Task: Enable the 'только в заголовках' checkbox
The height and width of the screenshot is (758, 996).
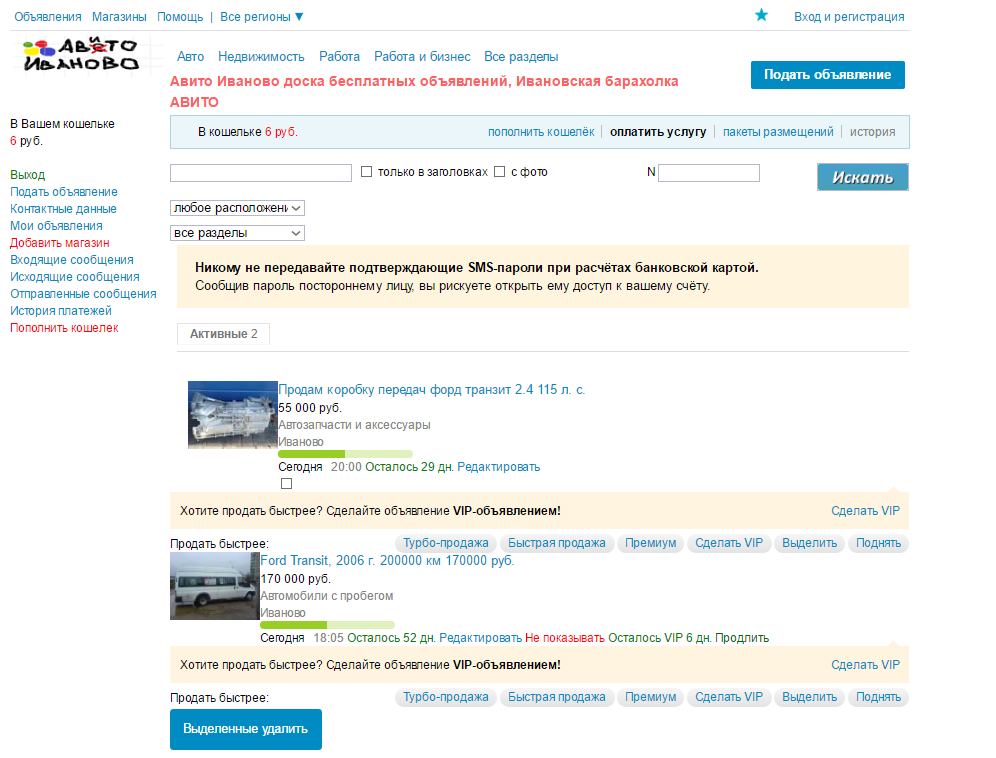Action: pyautogui.click(x=366, y=172)
